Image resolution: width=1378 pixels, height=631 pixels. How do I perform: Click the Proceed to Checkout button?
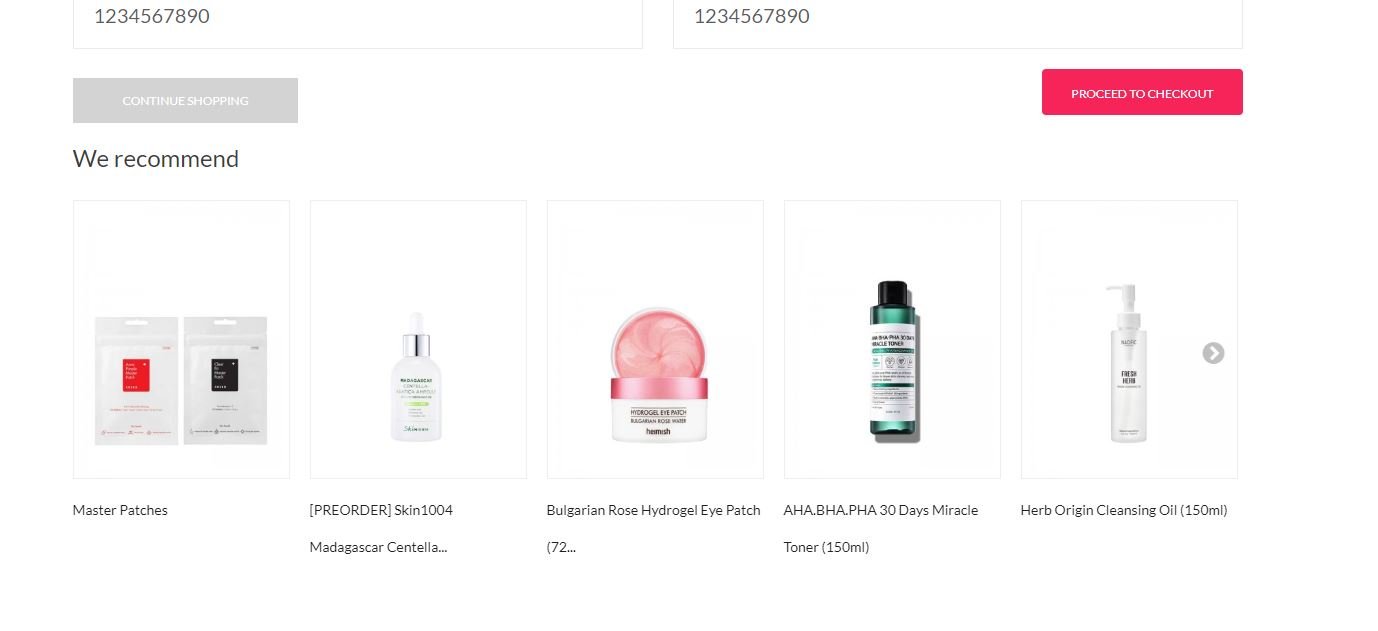(x=1142, y=92)
